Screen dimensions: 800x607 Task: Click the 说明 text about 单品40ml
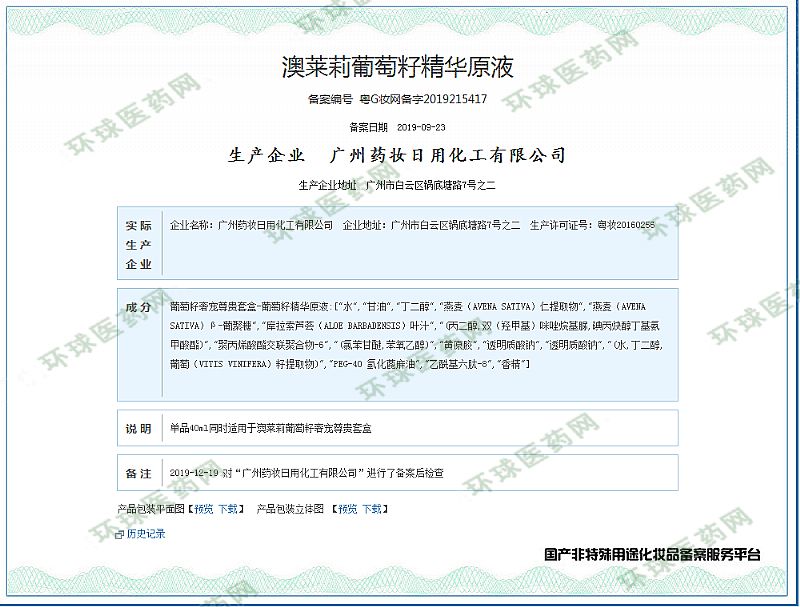(275, 429)
